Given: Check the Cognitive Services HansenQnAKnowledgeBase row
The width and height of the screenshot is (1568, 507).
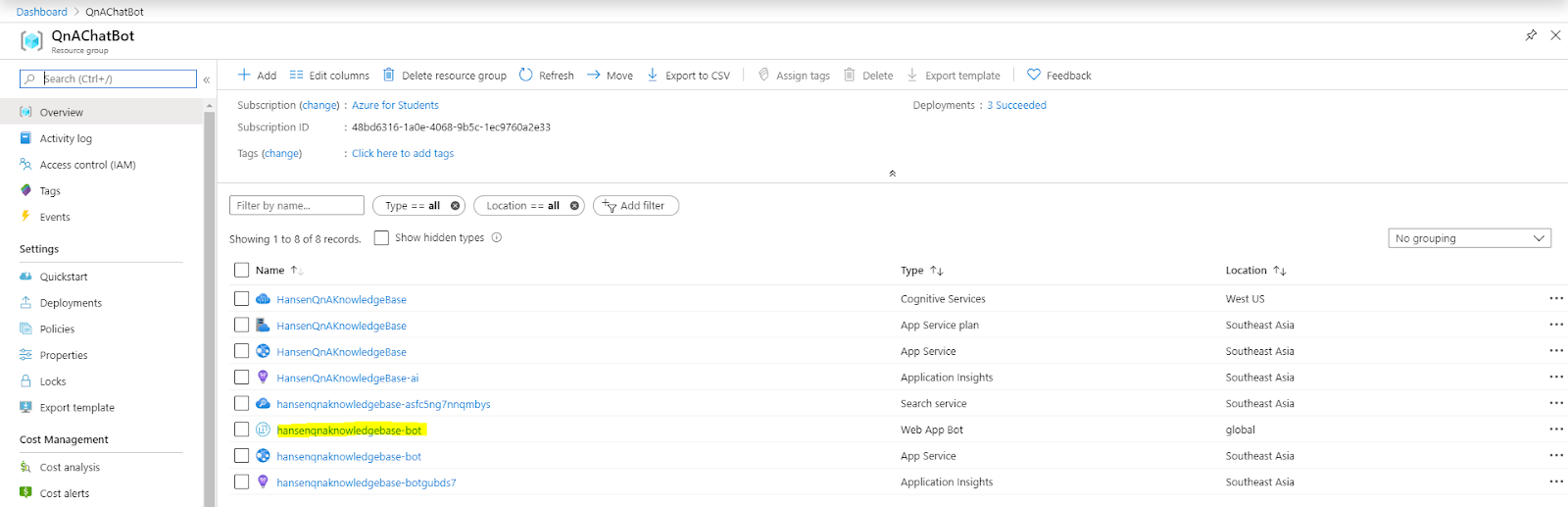Looking at the screenshot, I should tap(241, 298).
